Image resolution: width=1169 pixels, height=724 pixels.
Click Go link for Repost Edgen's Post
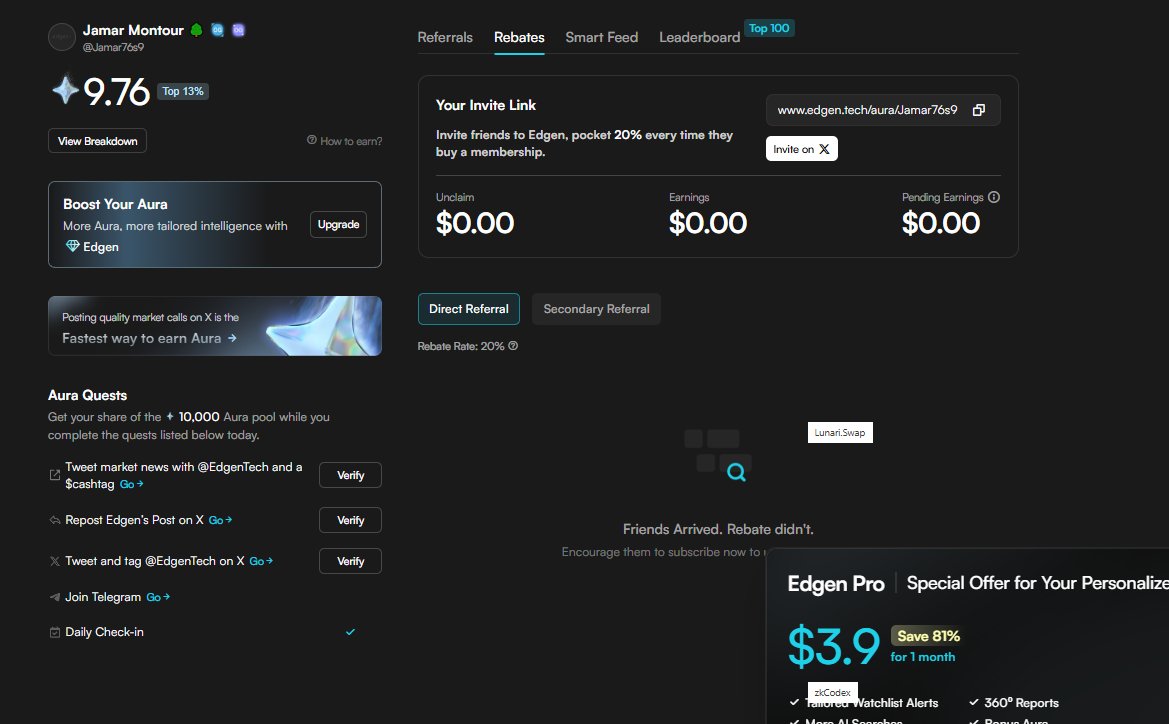[220, 520]
